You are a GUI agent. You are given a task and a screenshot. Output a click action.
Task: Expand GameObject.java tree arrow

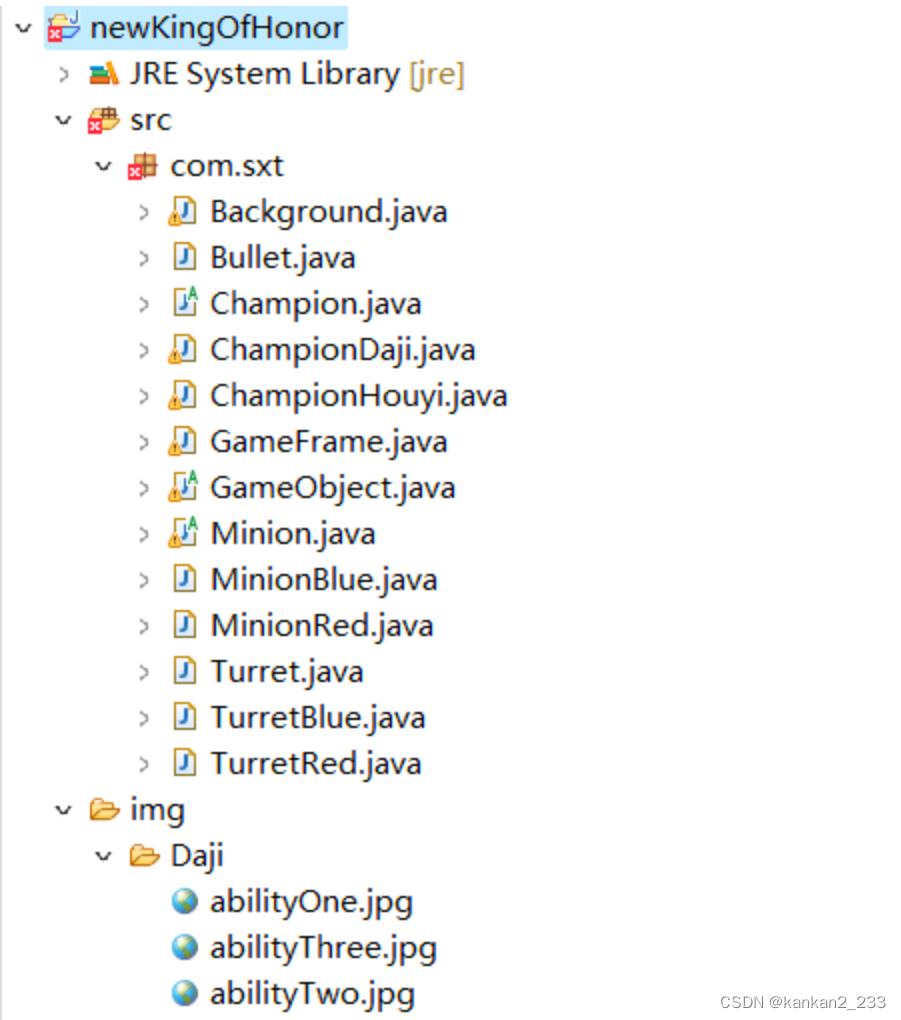coord(144,489)
